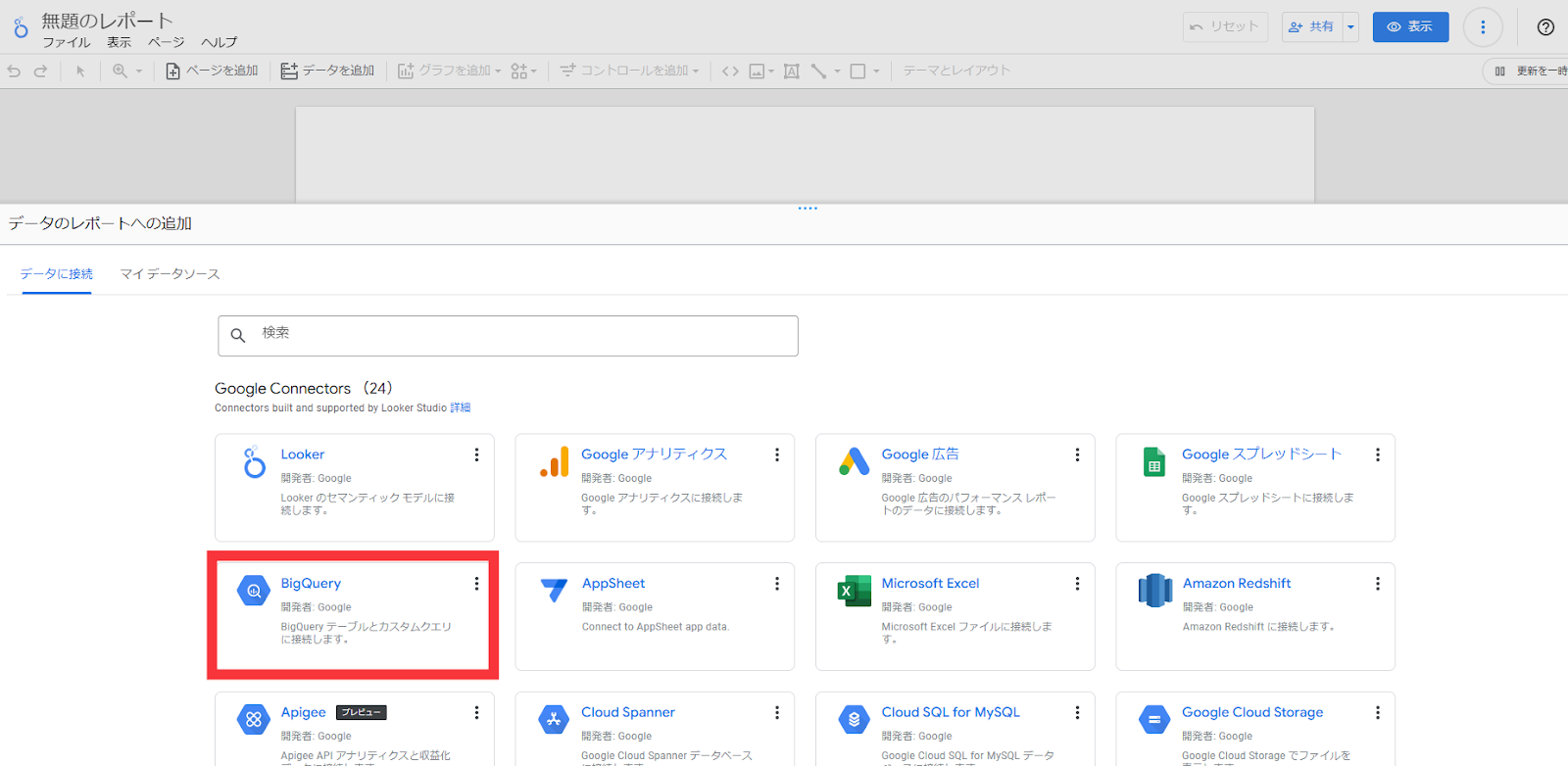Select the AppSheet connector title
The width and height of the screenshot is (1568, 766).
tap(613, 584)
